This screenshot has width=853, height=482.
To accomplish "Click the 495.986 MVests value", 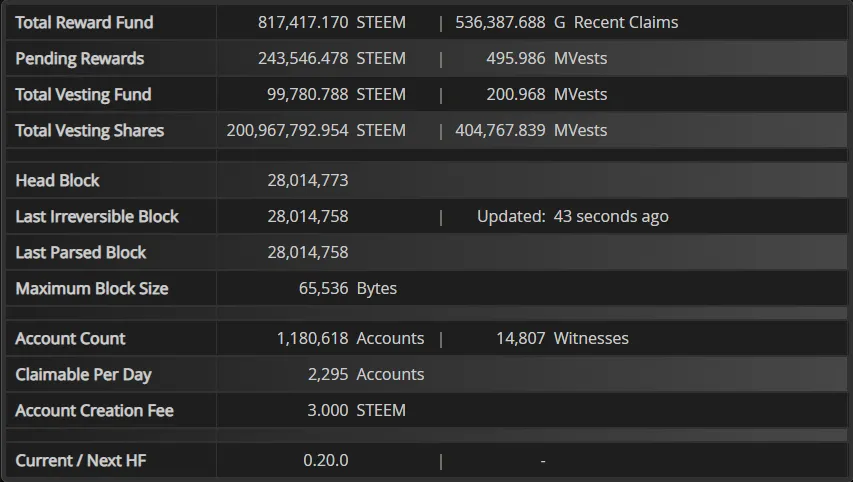I will 547,58.
